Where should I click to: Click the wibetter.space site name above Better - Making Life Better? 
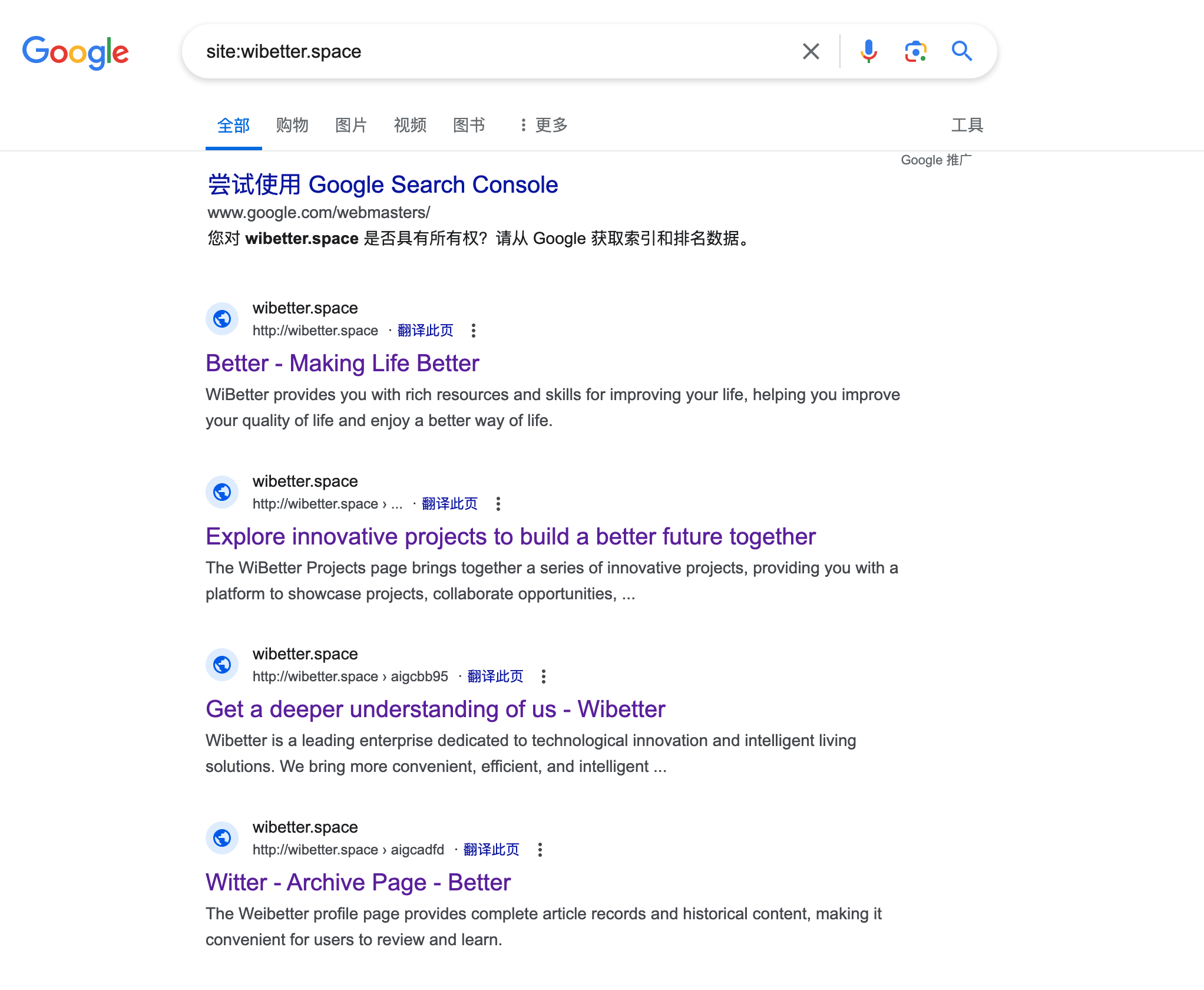305,308
